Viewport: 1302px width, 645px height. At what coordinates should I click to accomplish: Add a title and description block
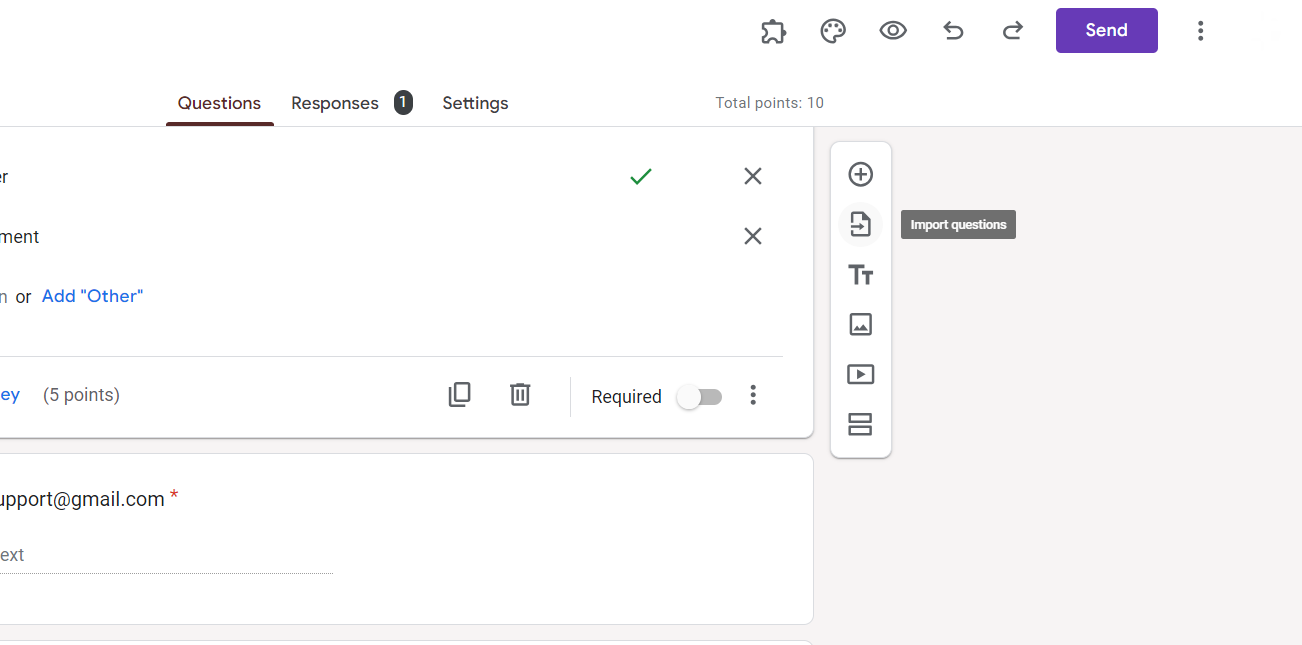click(x=860, y=275)
